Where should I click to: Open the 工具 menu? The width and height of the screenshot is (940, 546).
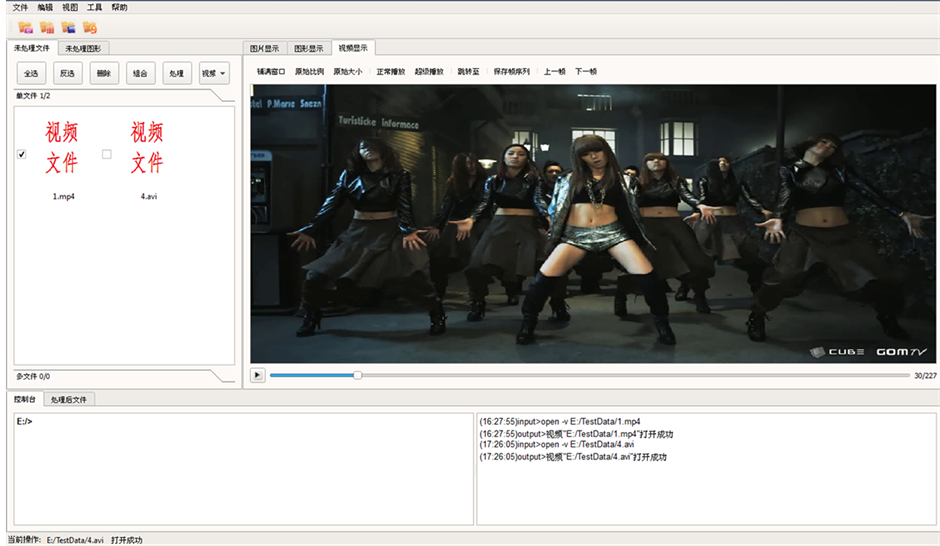pyautogui.click(x=95, y=7)
